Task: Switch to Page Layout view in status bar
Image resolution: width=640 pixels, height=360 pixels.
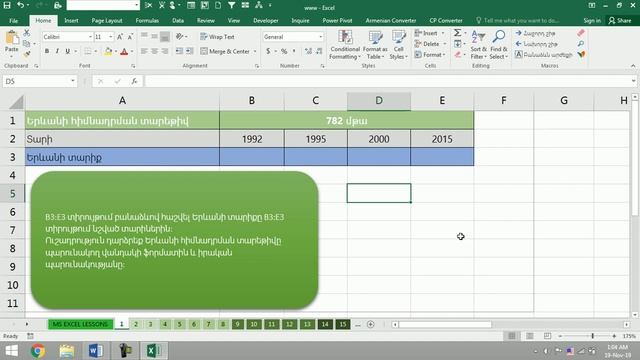Action: pos(530,336)
